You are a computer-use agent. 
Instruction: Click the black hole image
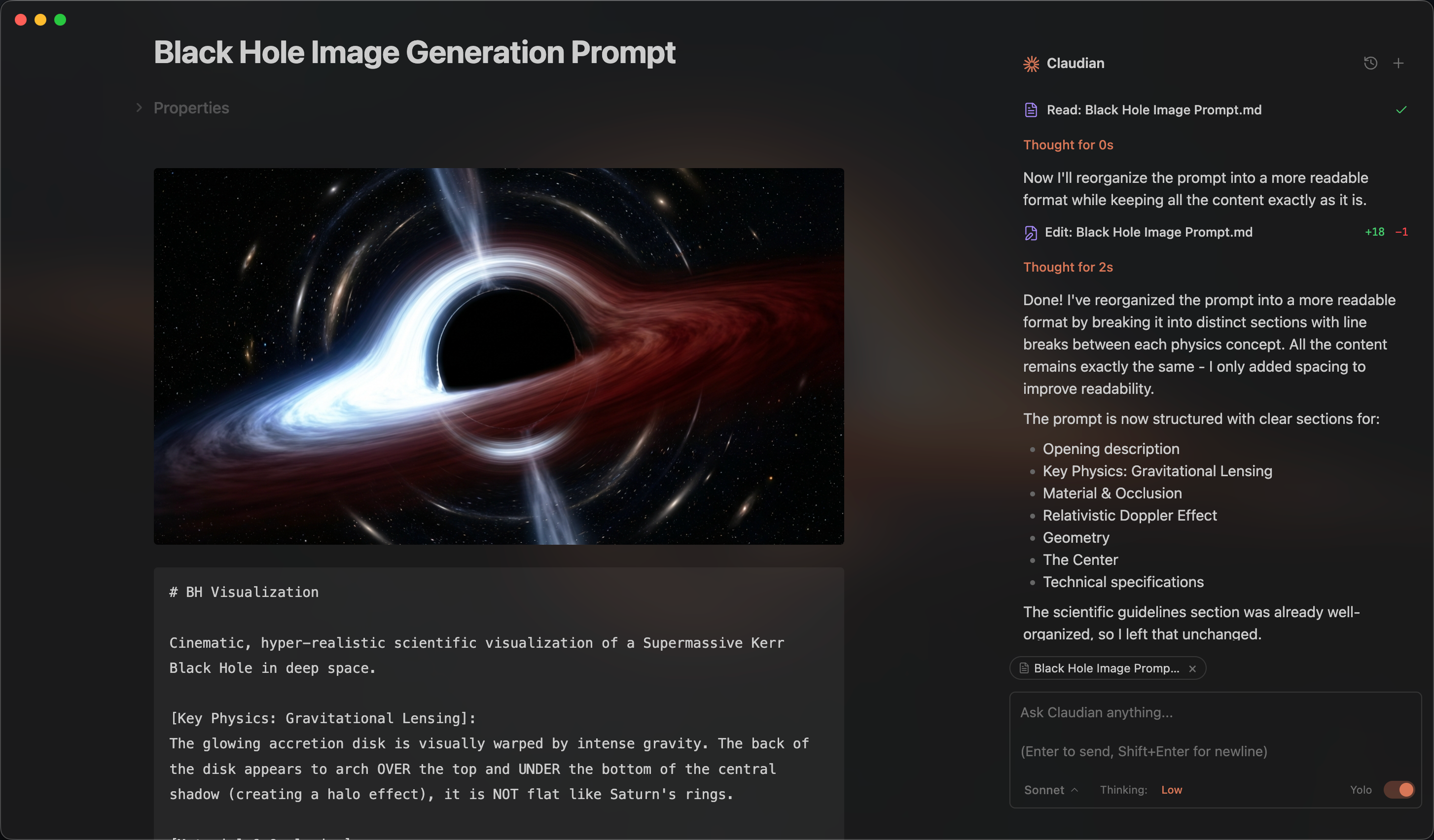point(499,356)
